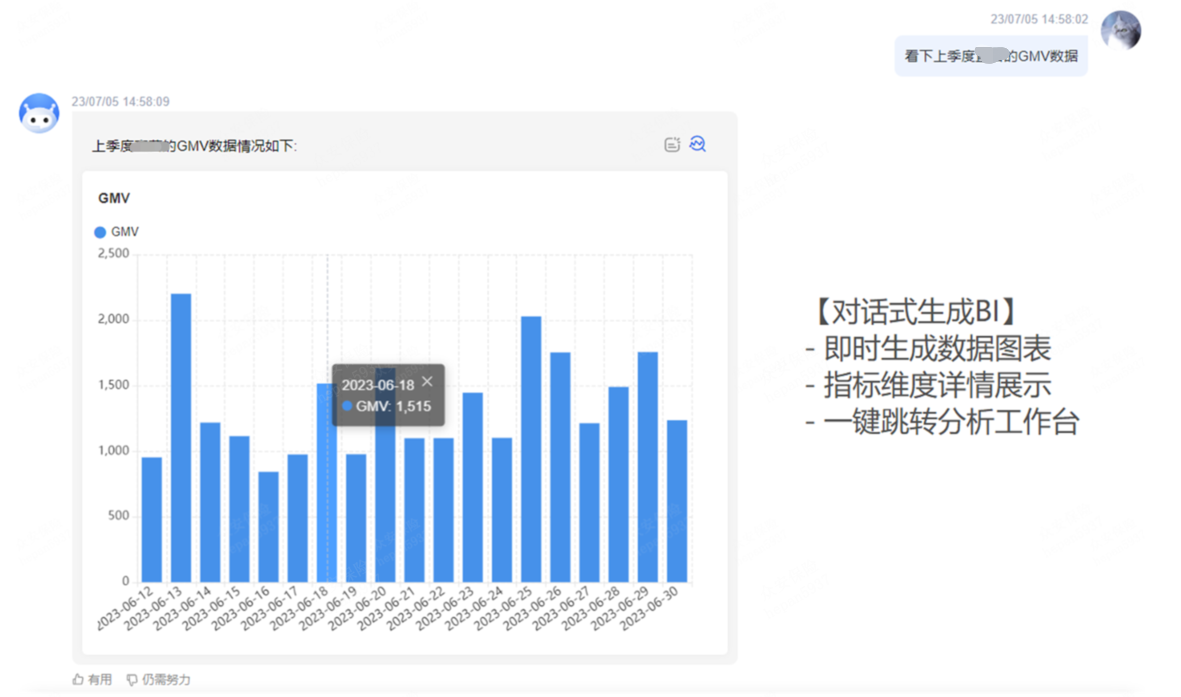Viewport: 1181px width, 697px height.
Task: Click the gray note summary icon
Action: [x=672, y=144]
